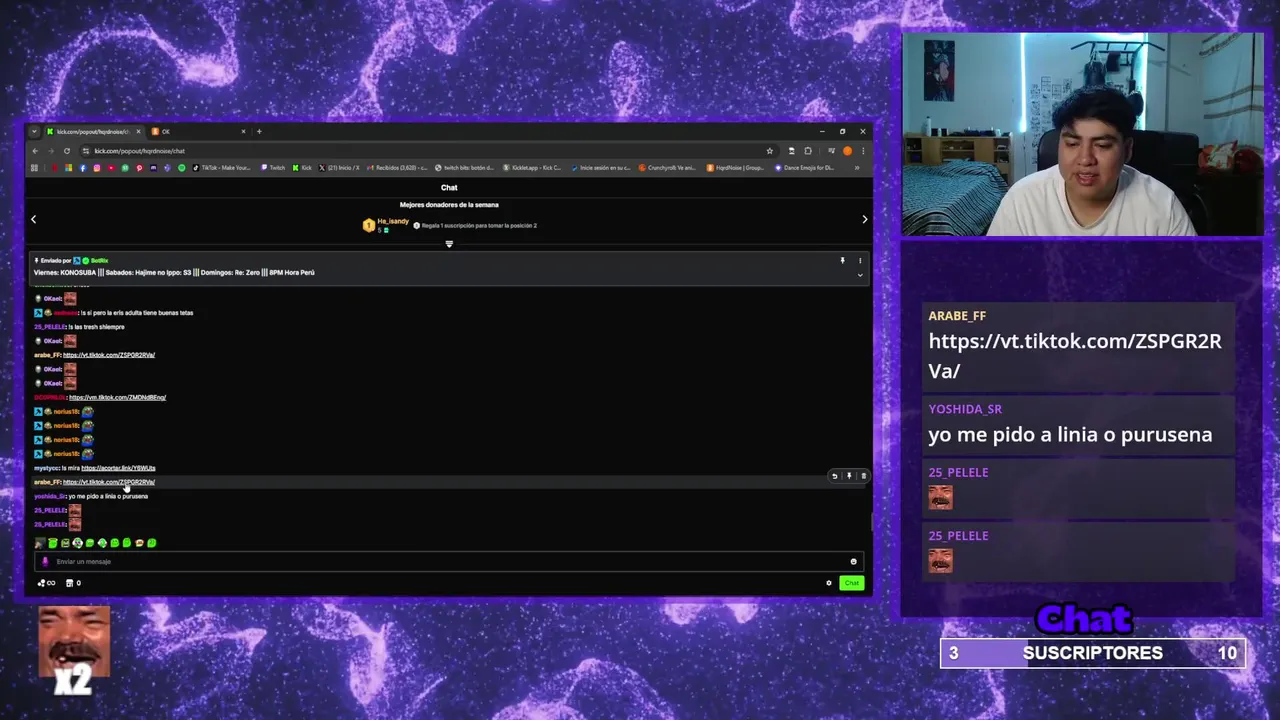Click the purple icon in message box
The image size is (1280, 720).
click(44, 562)
